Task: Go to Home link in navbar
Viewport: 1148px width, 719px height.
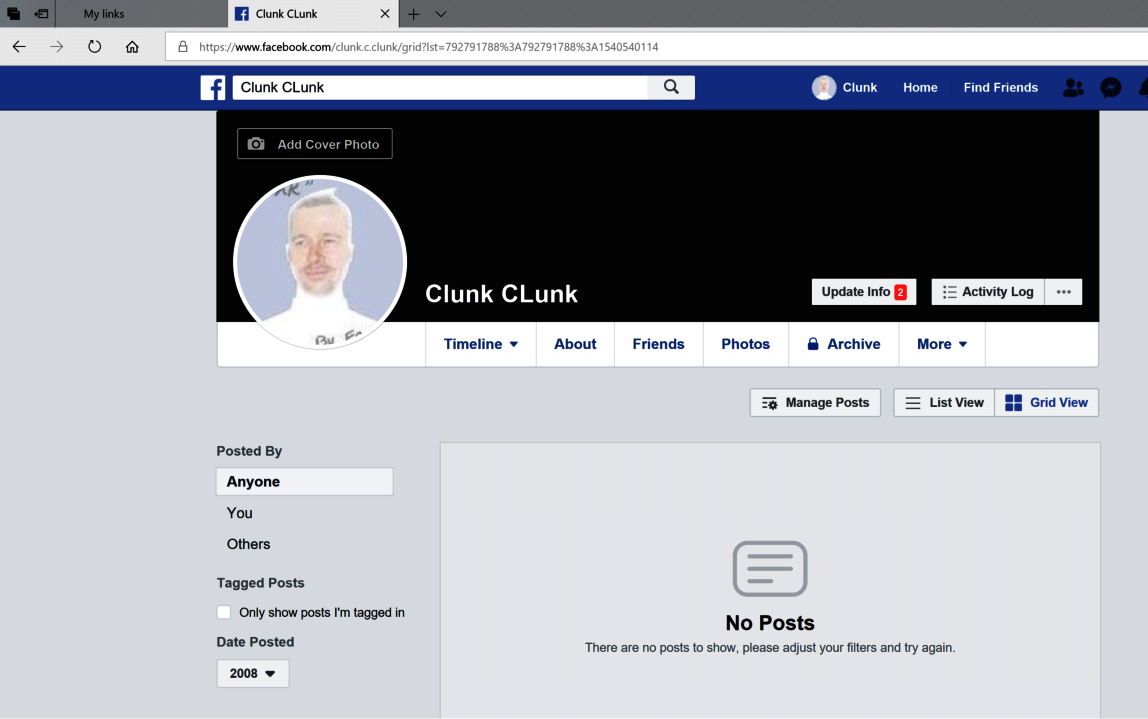Action: [920, 88]
